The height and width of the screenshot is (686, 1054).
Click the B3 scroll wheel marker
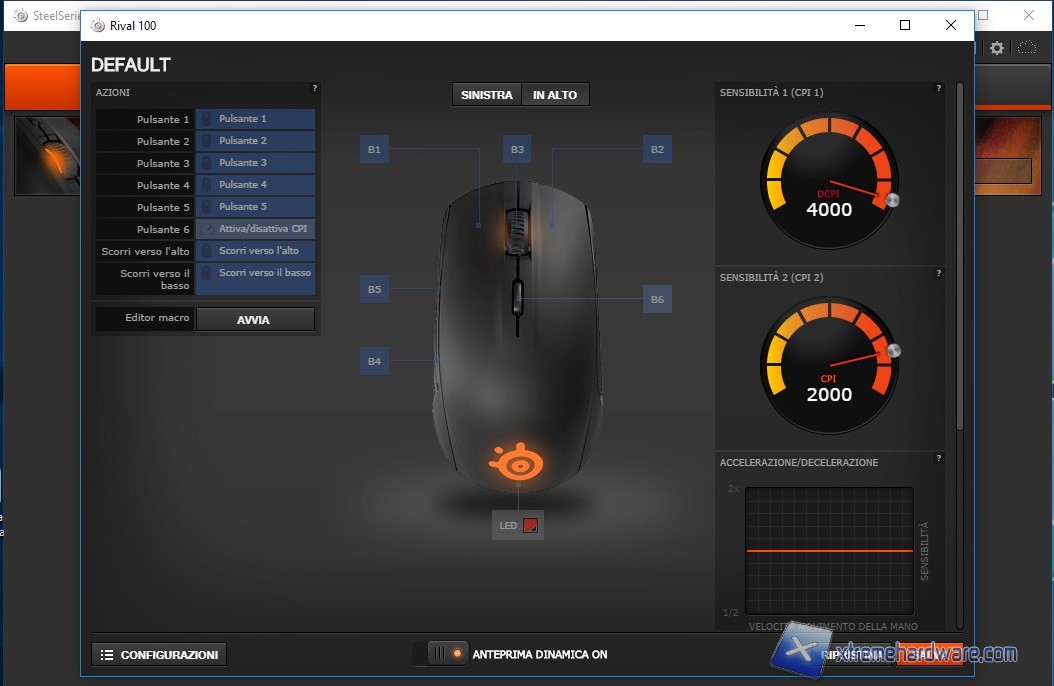517,150
